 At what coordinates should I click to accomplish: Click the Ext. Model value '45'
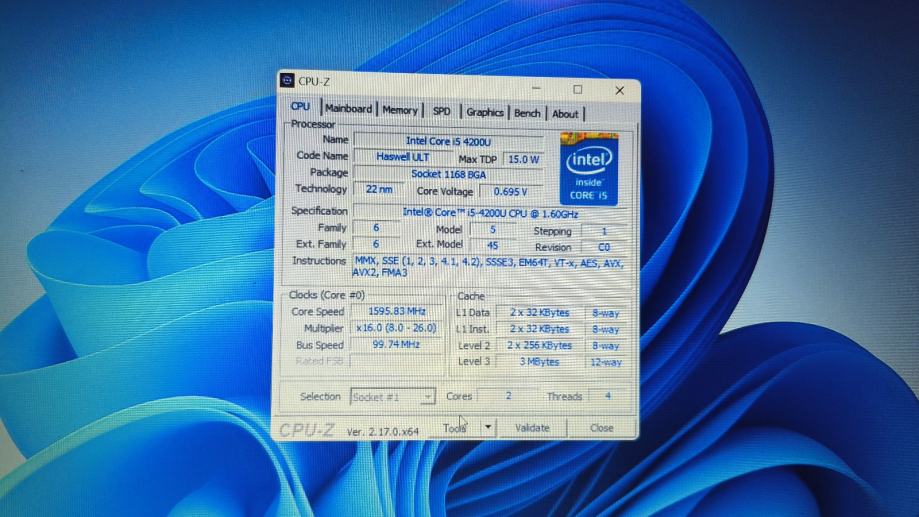(x=492, y=246)
